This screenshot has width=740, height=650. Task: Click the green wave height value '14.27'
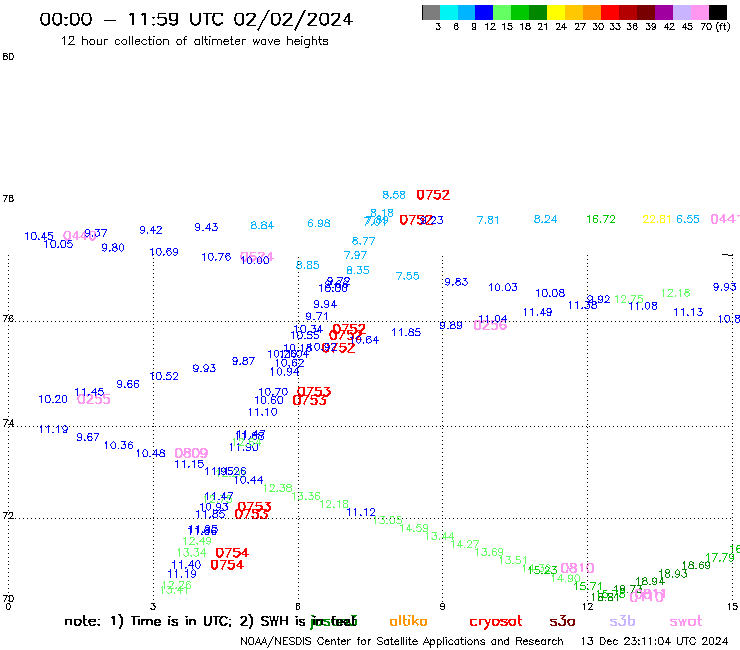[x=464, y=544]
